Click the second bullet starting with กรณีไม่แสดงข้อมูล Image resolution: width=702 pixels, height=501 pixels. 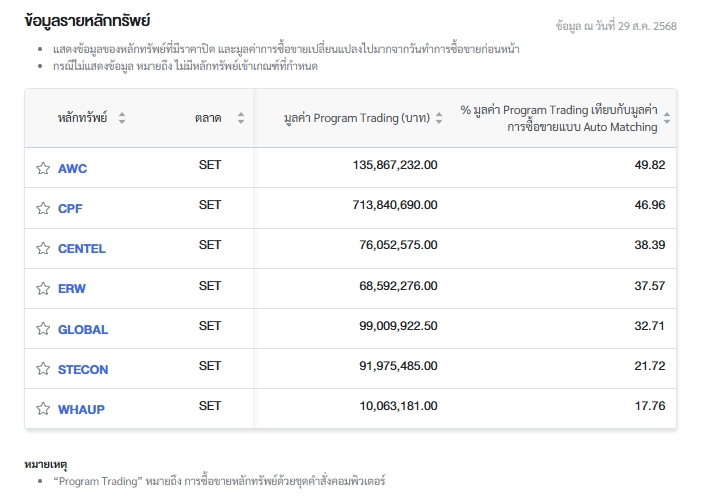(x=185, y=66)
